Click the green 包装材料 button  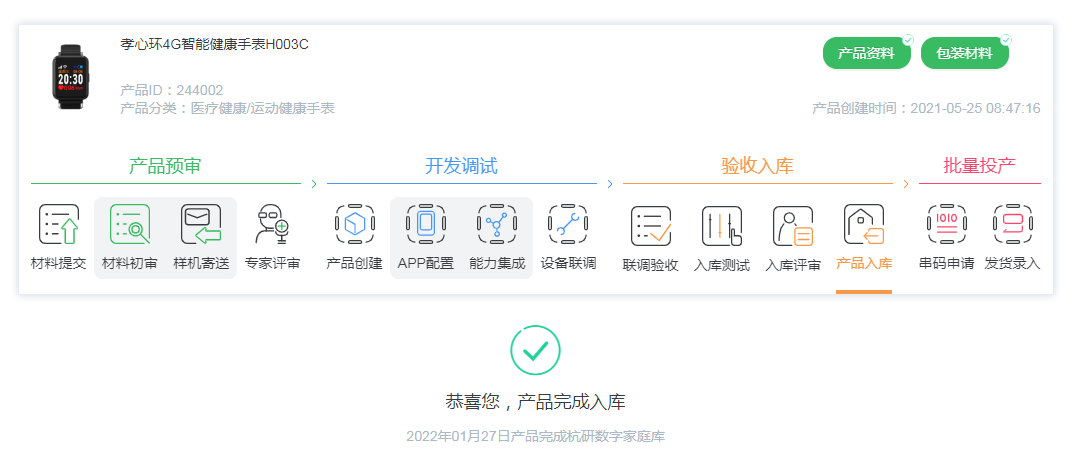(x=964, y=53)
